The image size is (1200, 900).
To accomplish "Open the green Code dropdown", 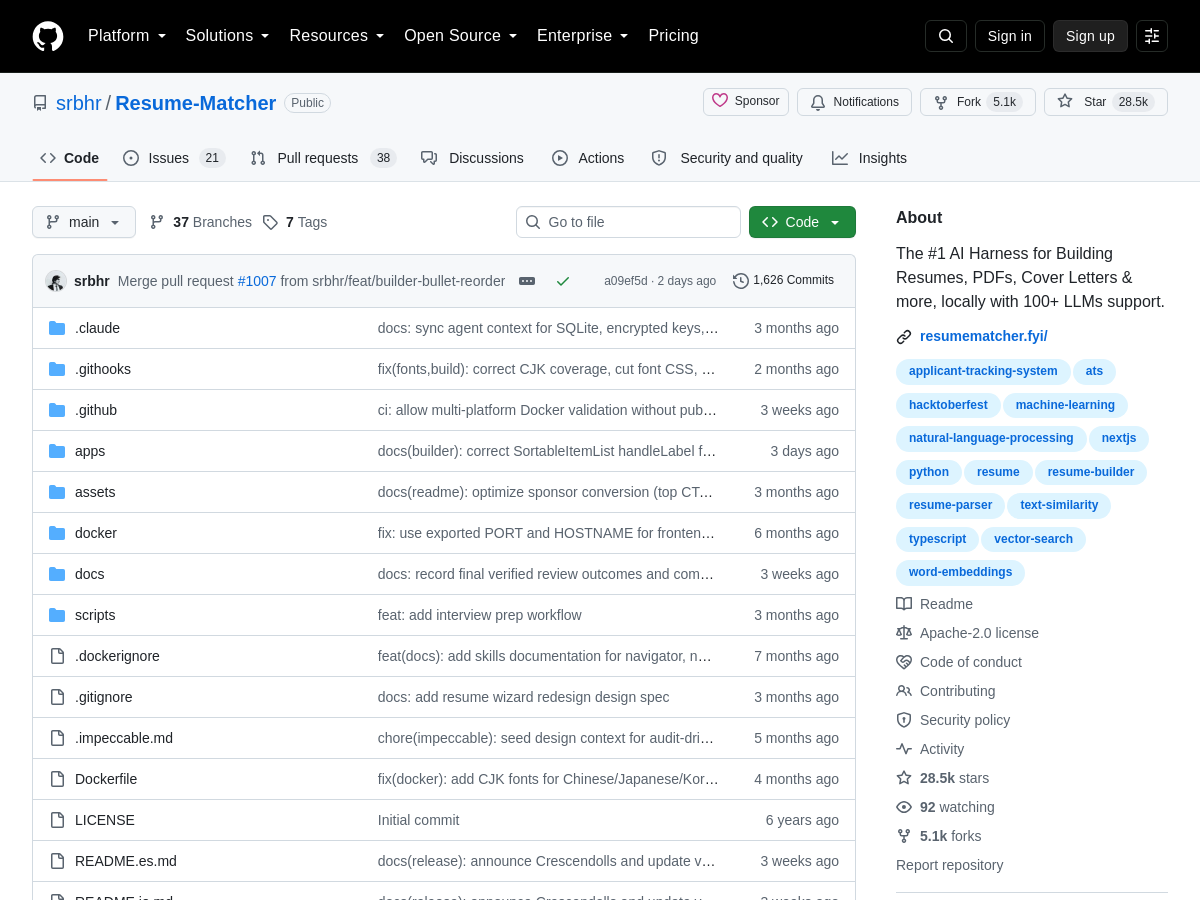I will coord(802,222).
